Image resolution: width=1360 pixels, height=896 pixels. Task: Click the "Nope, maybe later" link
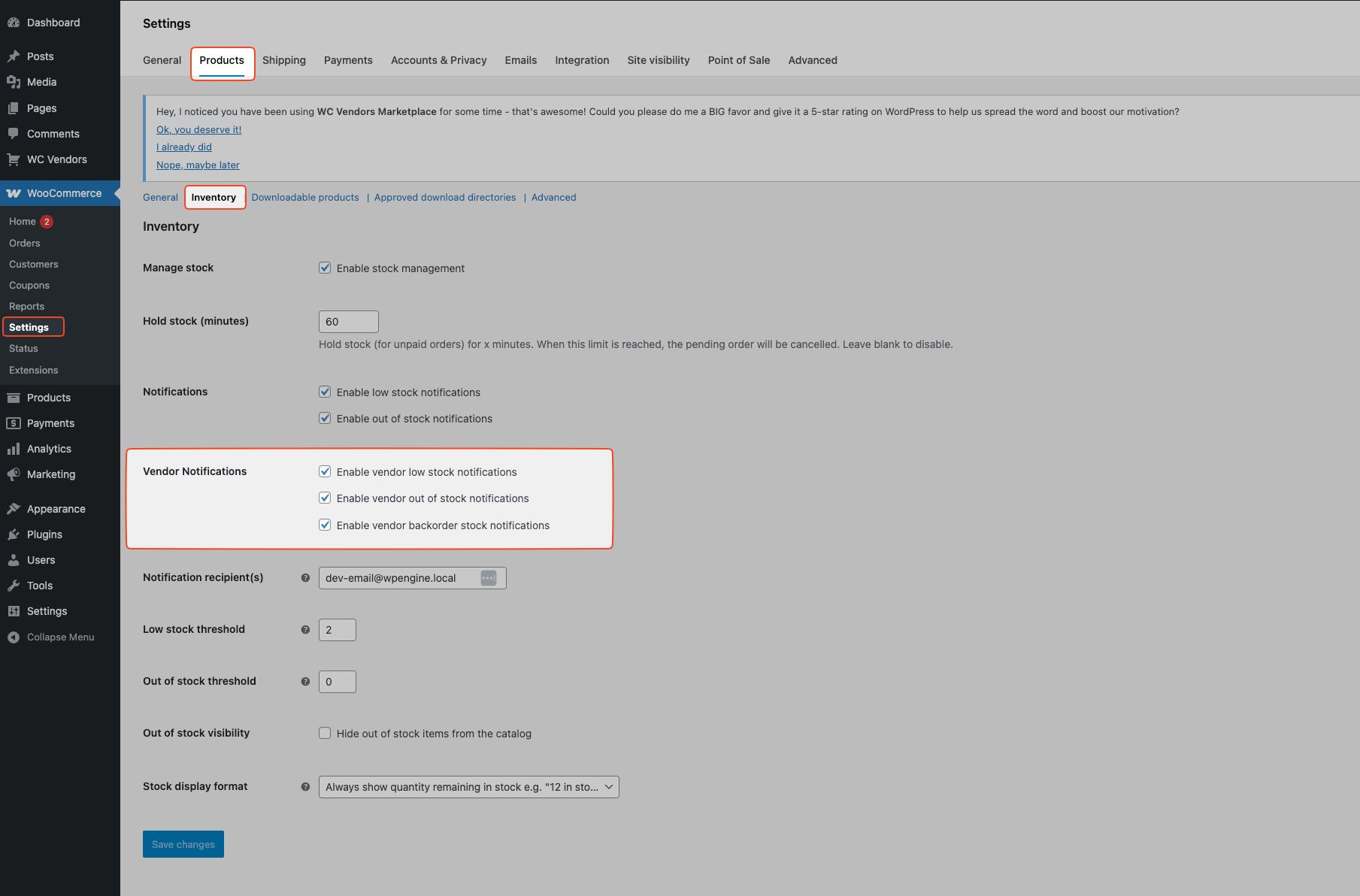pos(198,165)
